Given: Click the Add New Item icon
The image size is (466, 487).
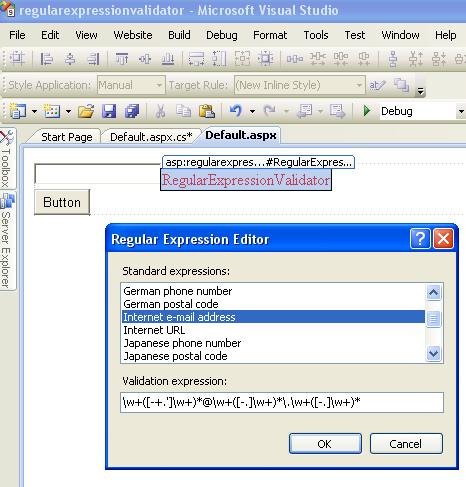Looking at the screenshot, I should 52,111.
